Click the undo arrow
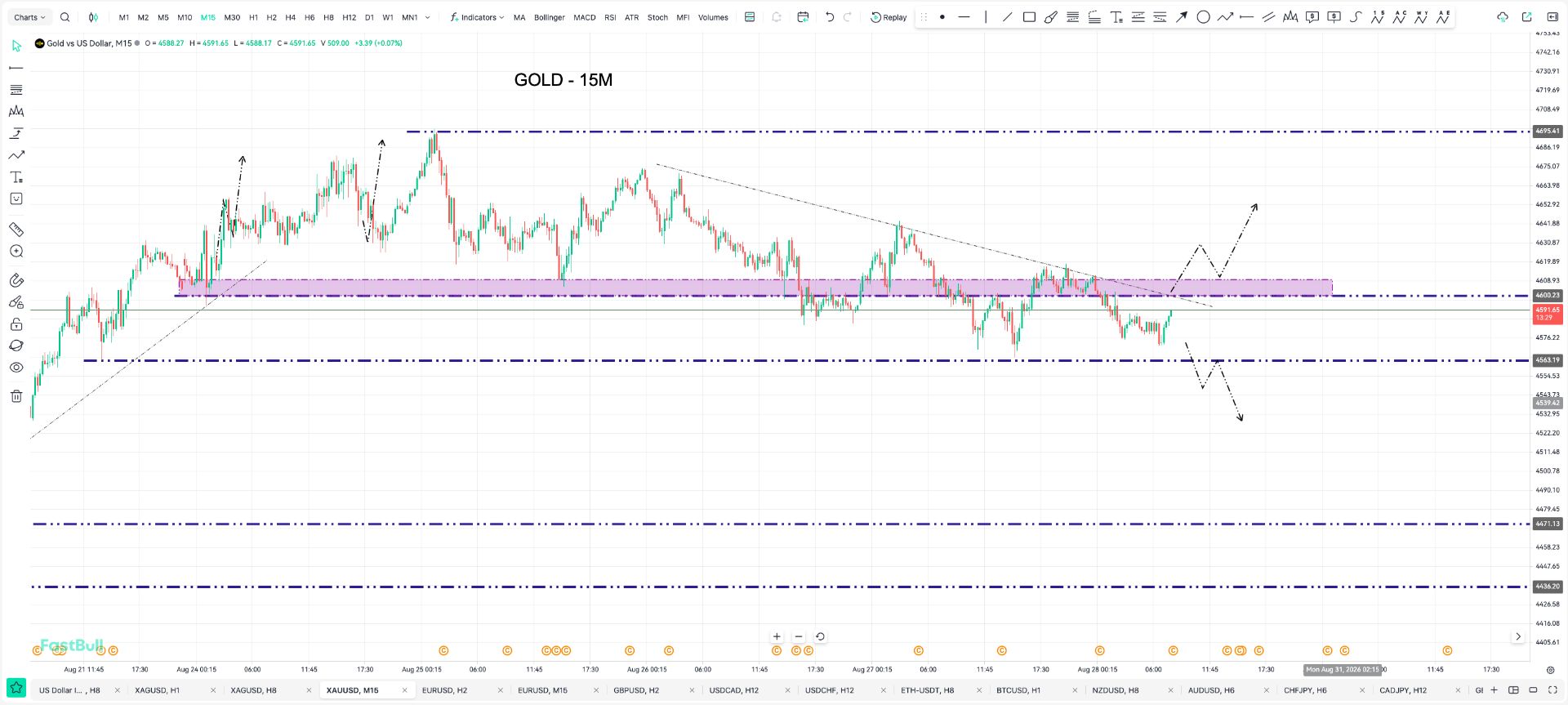The width and height of the screenshot is (1568, 705). click(x=830, y=17)
